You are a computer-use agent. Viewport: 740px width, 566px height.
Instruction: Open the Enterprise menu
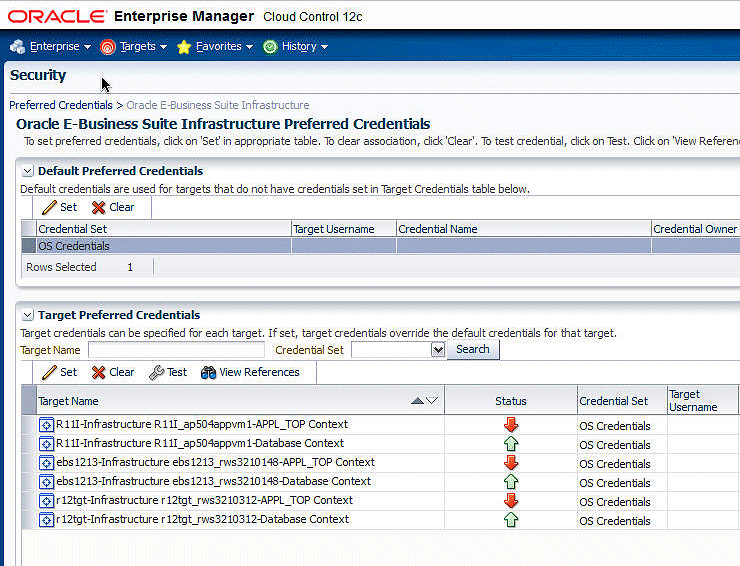point(60,46)
